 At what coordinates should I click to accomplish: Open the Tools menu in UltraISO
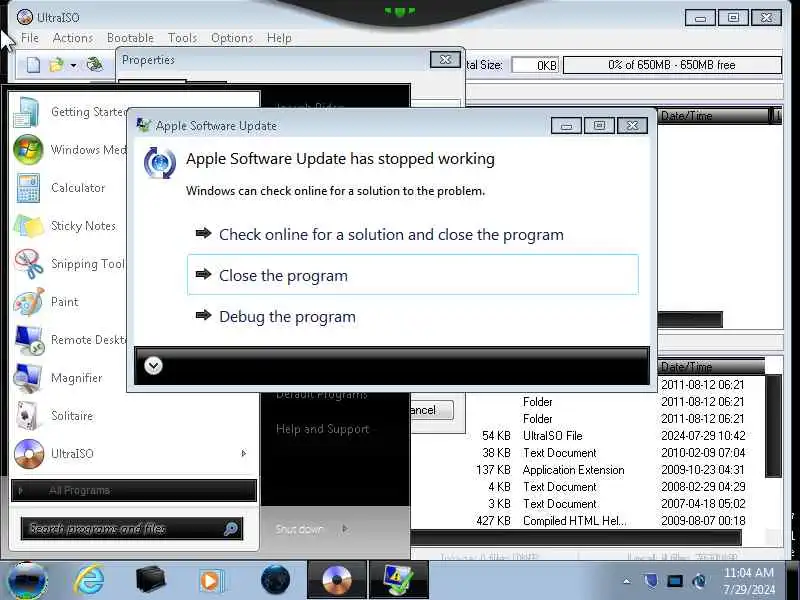tap(183, 38)
